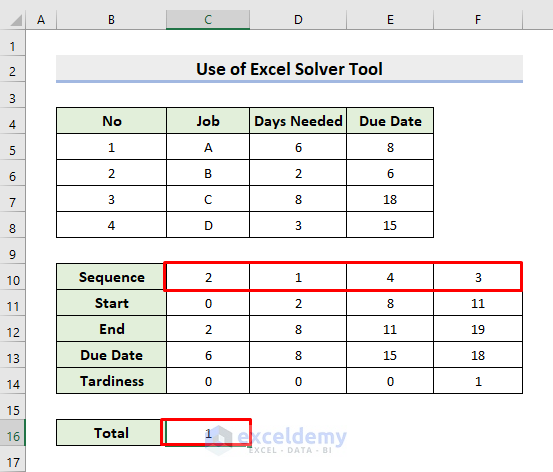Select cell with job 'C'
This screenshot has height=472, width=553.
point(208,199)
